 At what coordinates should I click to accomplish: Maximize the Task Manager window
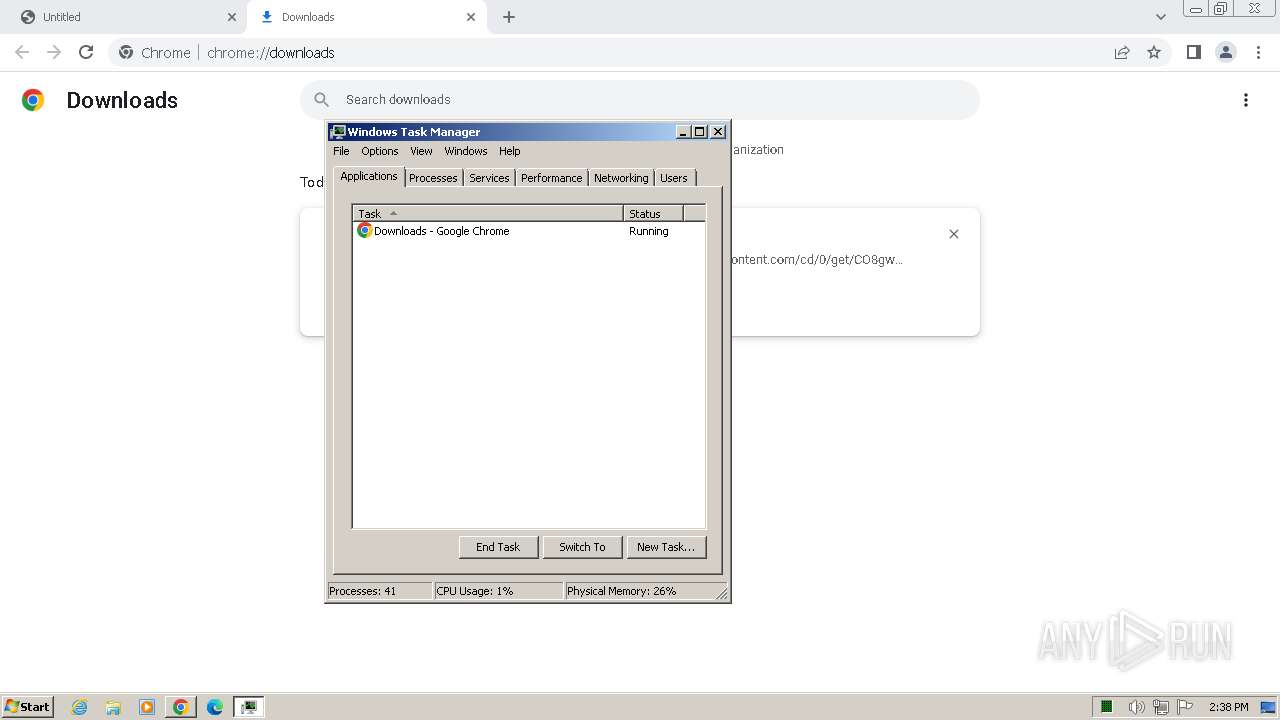(x=700, y=132)
